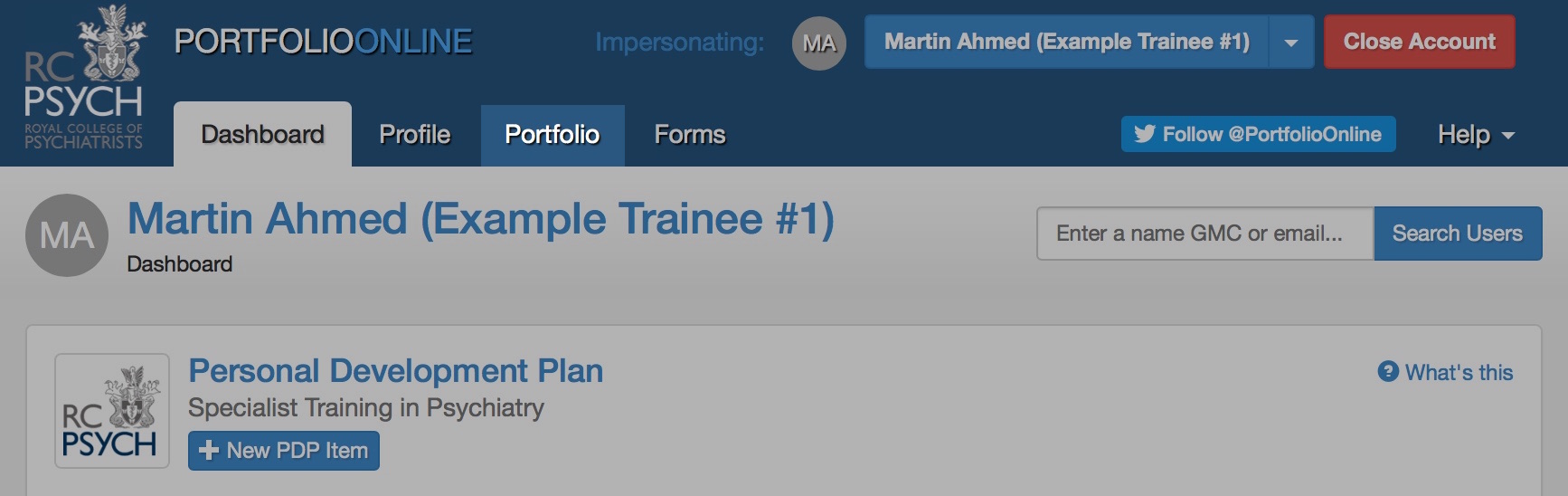Click the Search Users button
The width and height of the screenshot is (1568, 496).
(x=1457, y=234)
